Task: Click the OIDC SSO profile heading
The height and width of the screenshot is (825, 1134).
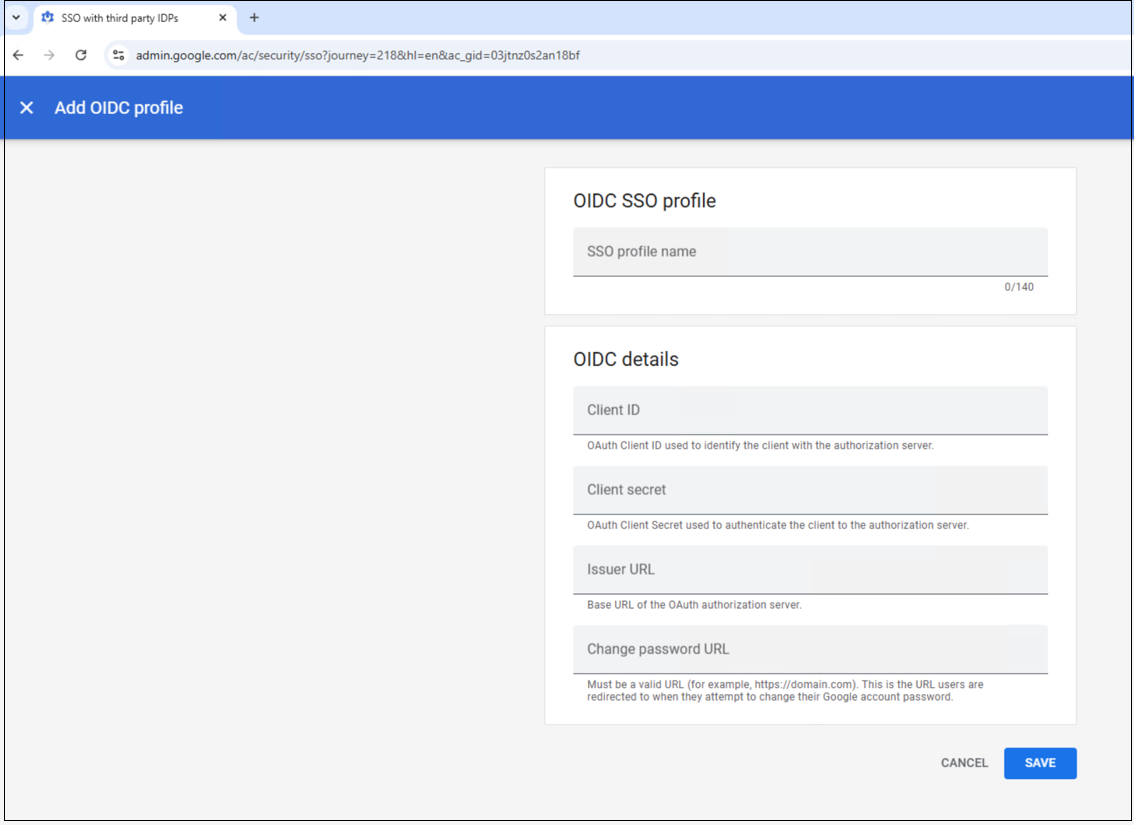Action: click(x=644, y=201)
